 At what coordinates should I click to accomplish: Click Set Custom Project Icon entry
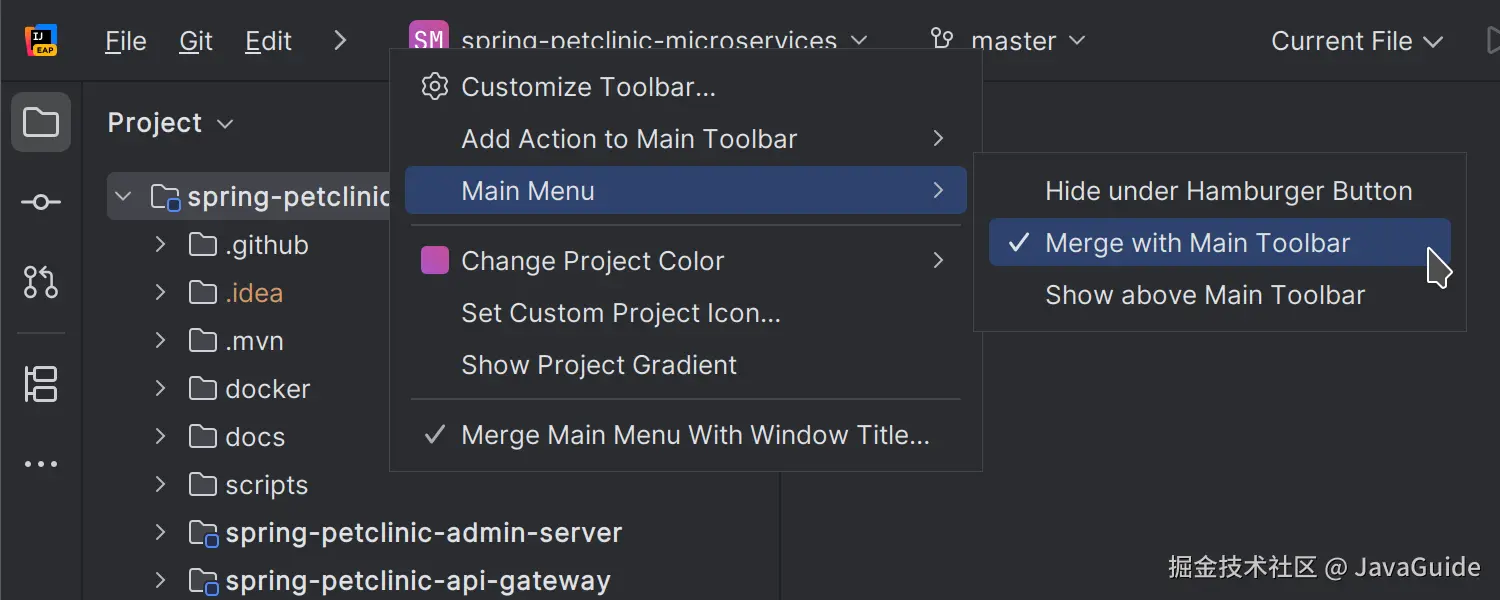620,313
